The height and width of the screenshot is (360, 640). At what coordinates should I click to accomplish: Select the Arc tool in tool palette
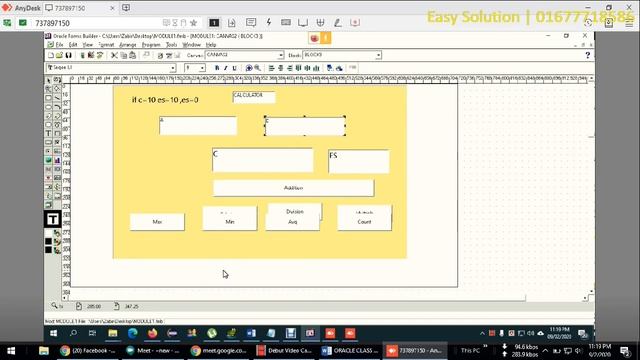(57, 107)
